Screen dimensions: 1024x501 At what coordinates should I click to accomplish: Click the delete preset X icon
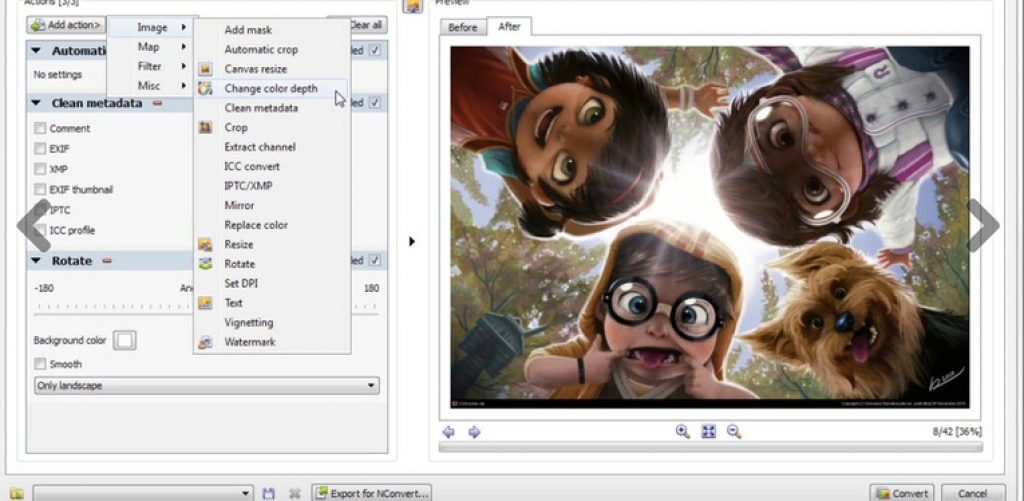tap(294, 493)
